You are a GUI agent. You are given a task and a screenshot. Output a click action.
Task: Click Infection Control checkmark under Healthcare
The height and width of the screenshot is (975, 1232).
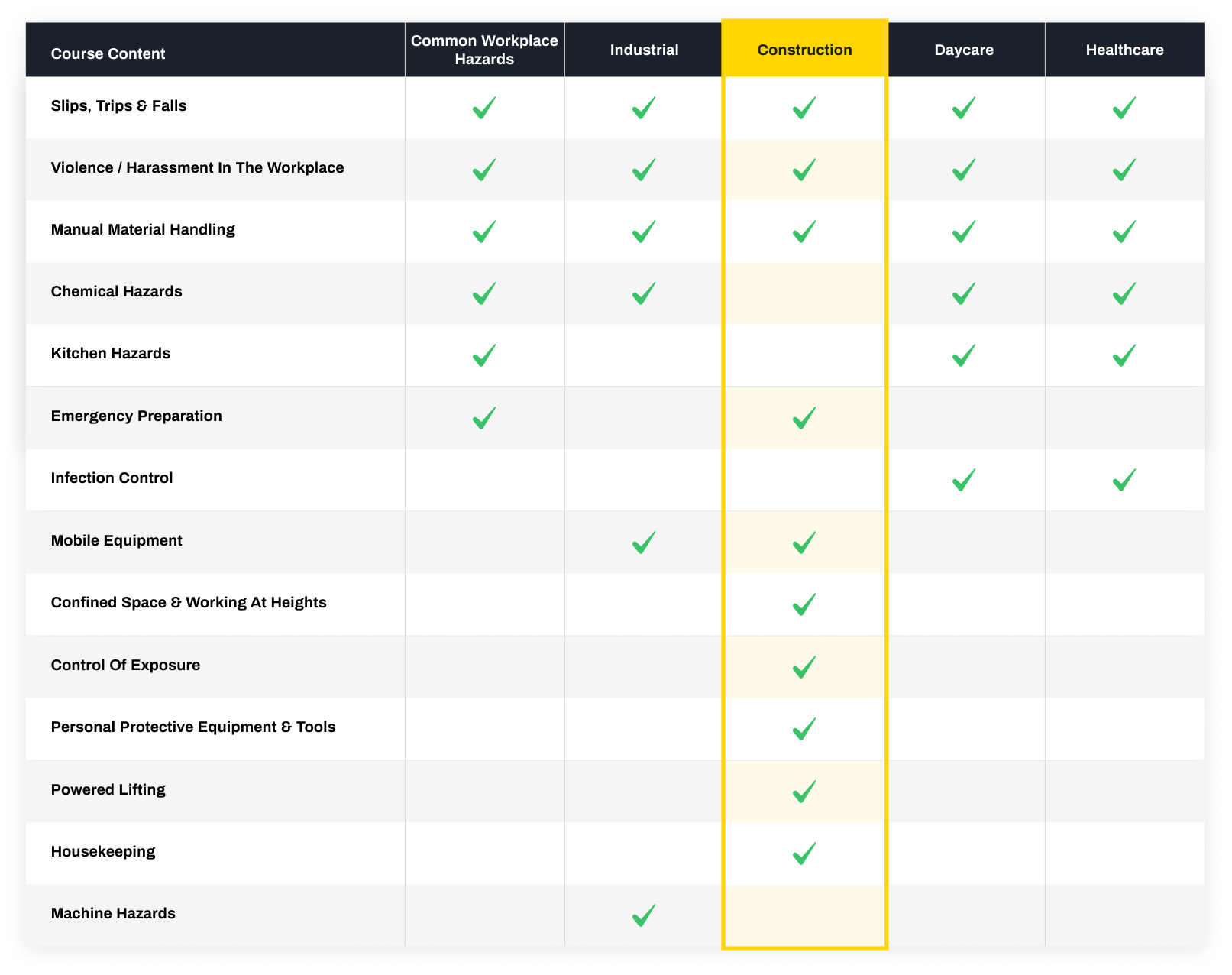point(1124,480)
